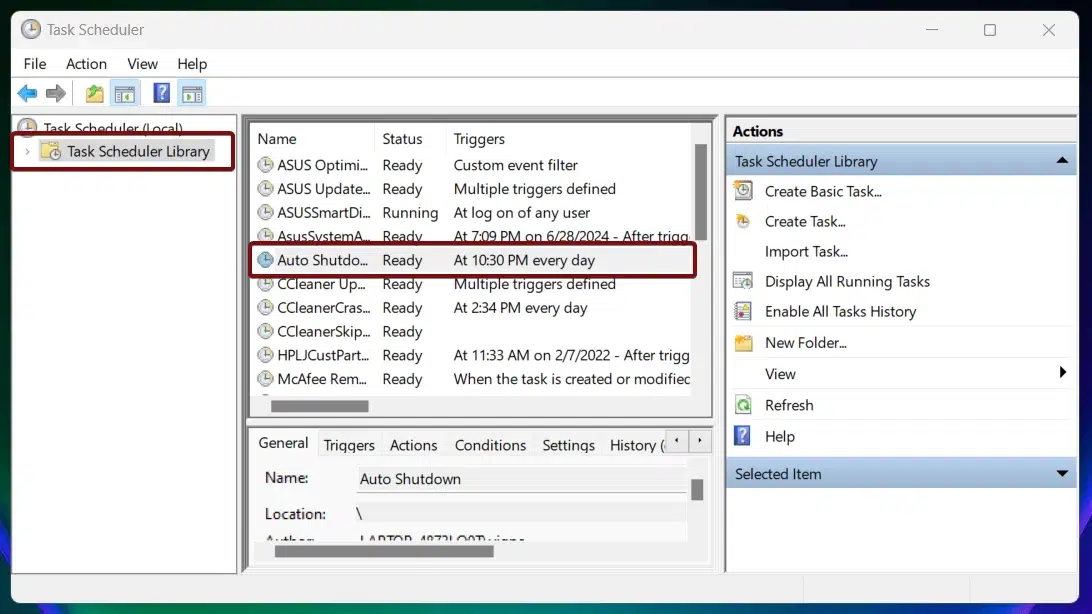
Task: Select the 'At 2:34 PM every day' trigger cell
Action: [520, 308]
